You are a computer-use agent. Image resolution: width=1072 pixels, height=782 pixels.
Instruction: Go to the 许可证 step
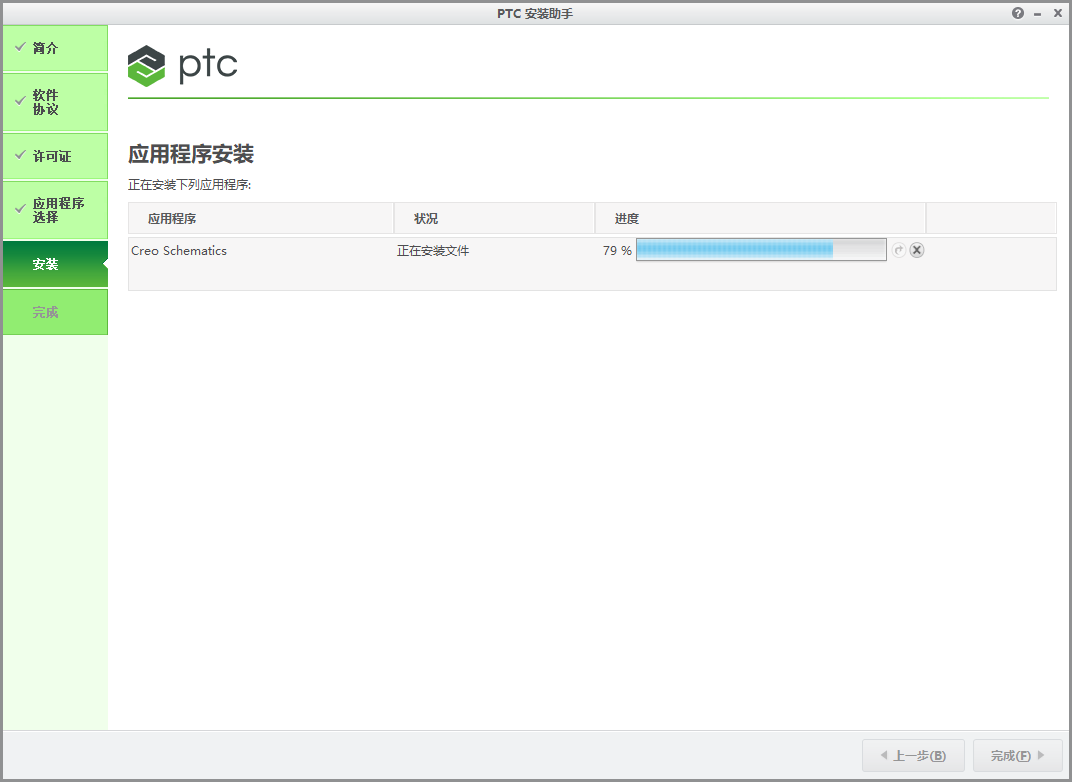coord(55,156)
